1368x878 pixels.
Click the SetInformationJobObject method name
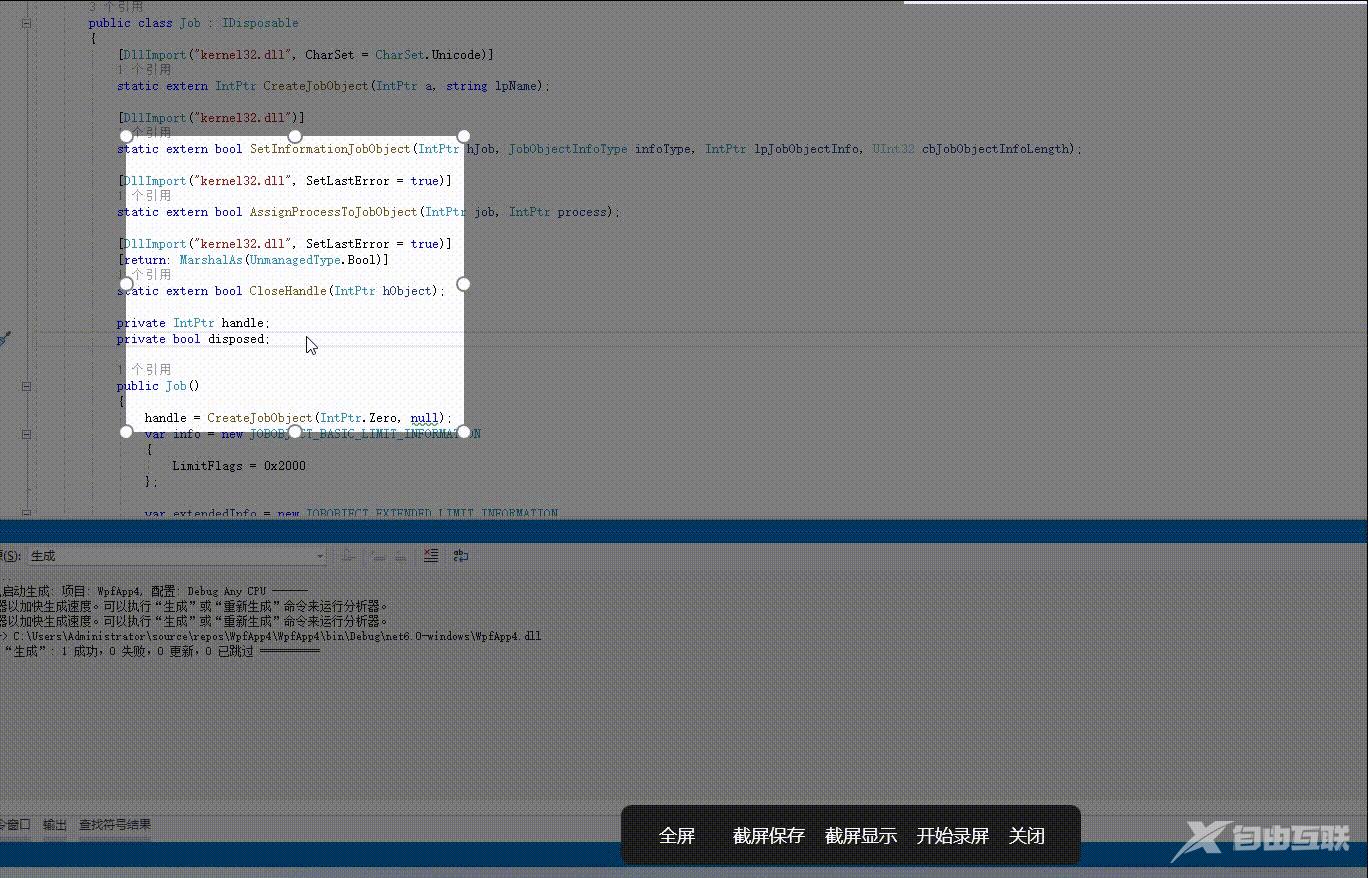[x=330, y=149]
